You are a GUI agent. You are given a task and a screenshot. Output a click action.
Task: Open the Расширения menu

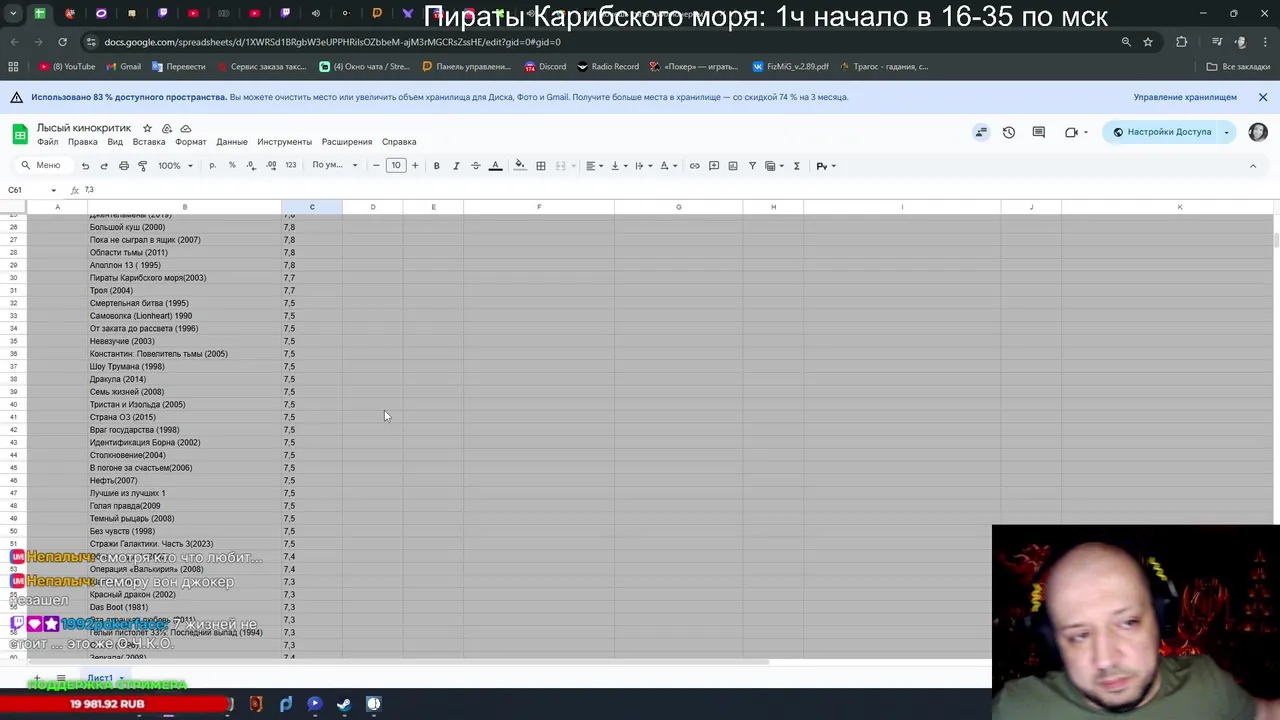tap(347, 142)
